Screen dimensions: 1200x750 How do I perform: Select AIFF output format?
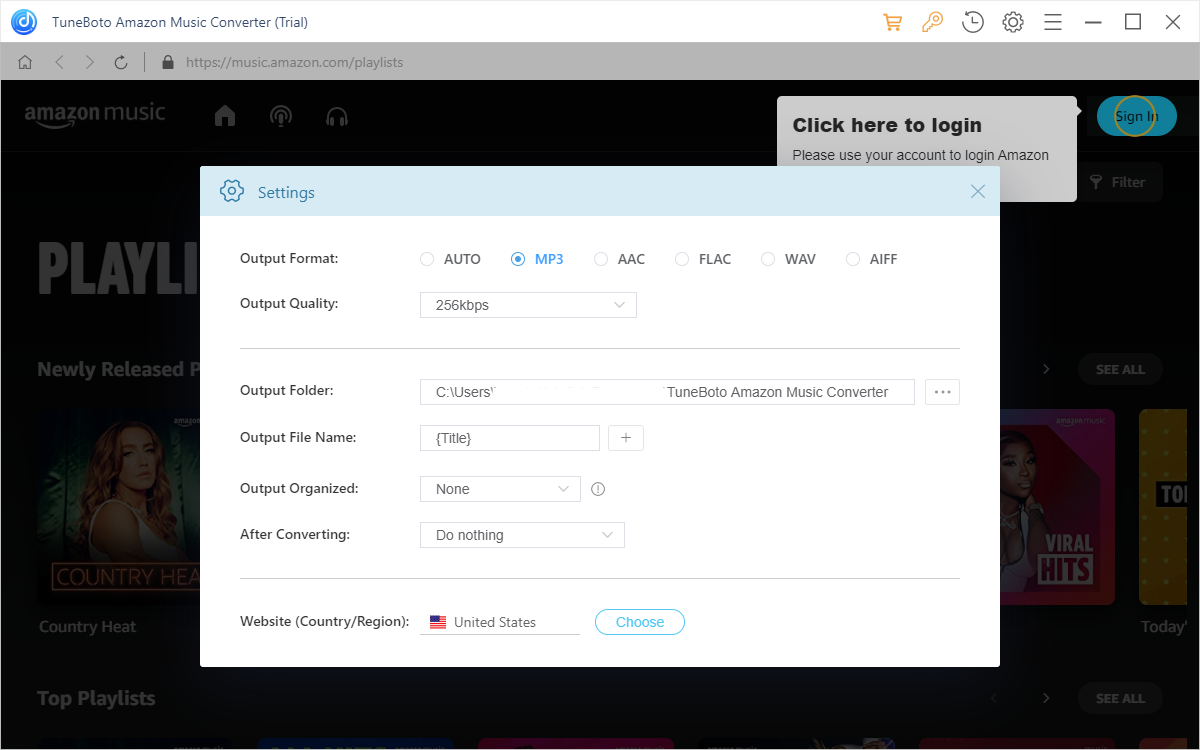tap(872, 259)
